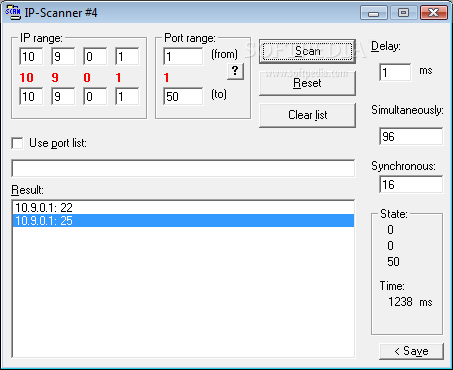Click the red current IP octet 10
Viewport: 453px width, 370px height.
coord(26,78)
